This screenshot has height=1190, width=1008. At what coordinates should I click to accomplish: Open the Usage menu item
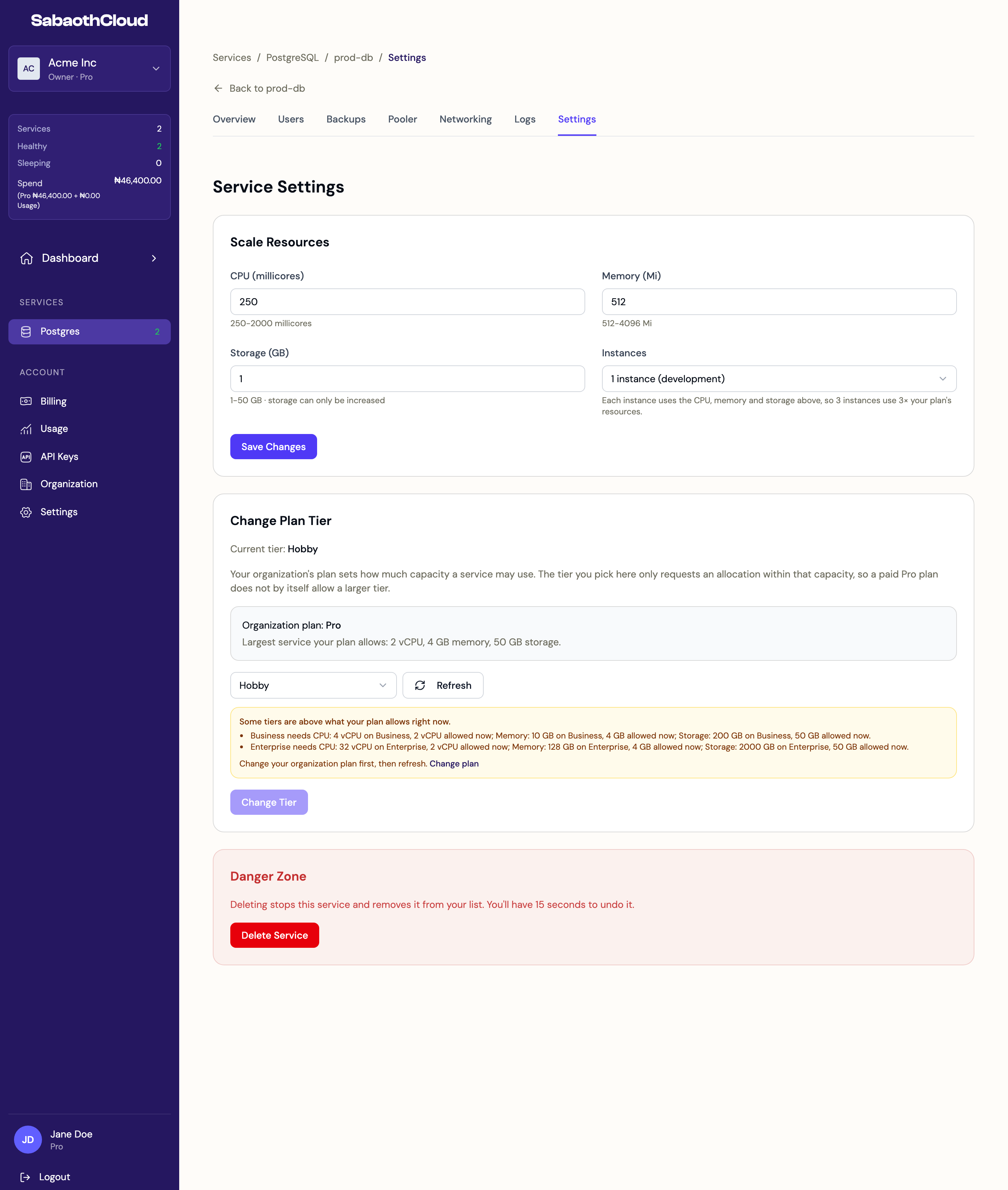click(90, 429)
